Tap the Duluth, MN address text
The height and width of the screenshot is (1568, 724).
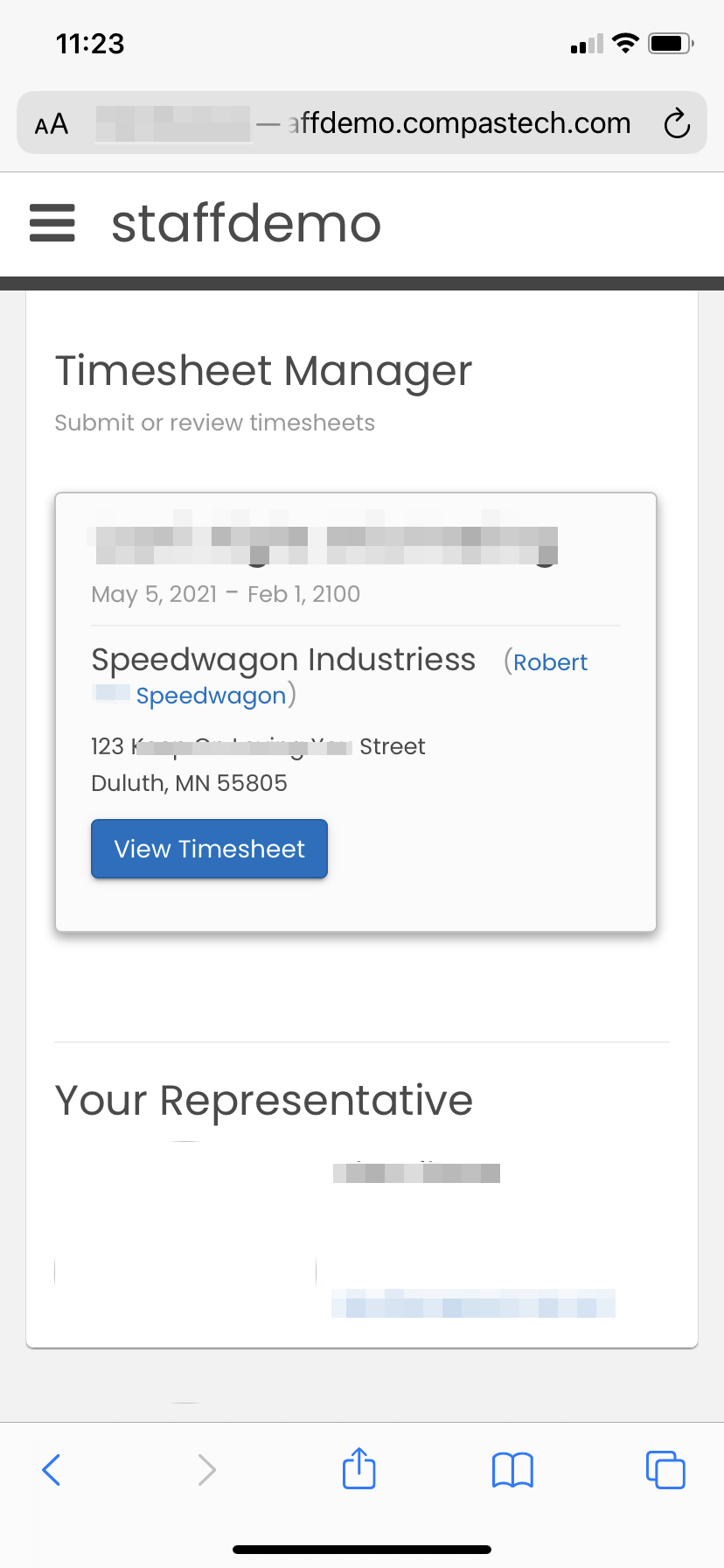(189, 782)
